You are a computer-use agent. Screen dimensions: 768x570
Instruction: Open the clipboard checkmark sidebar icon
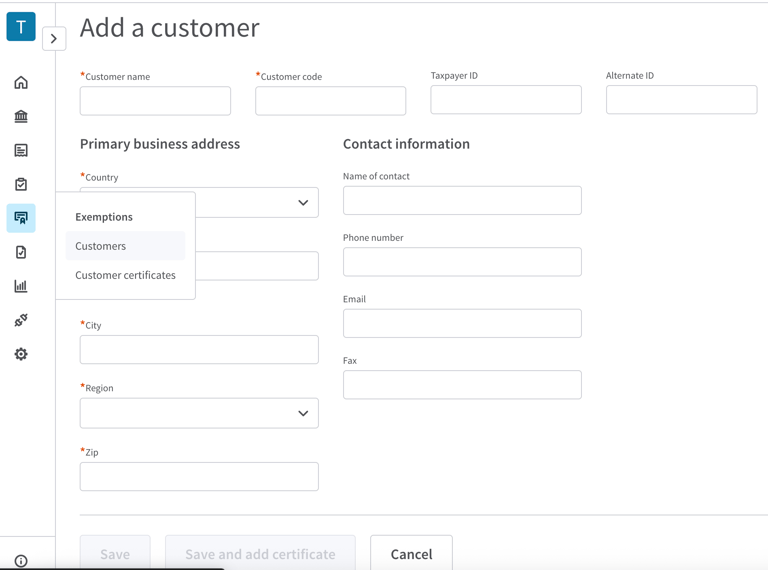pos(21,185)
